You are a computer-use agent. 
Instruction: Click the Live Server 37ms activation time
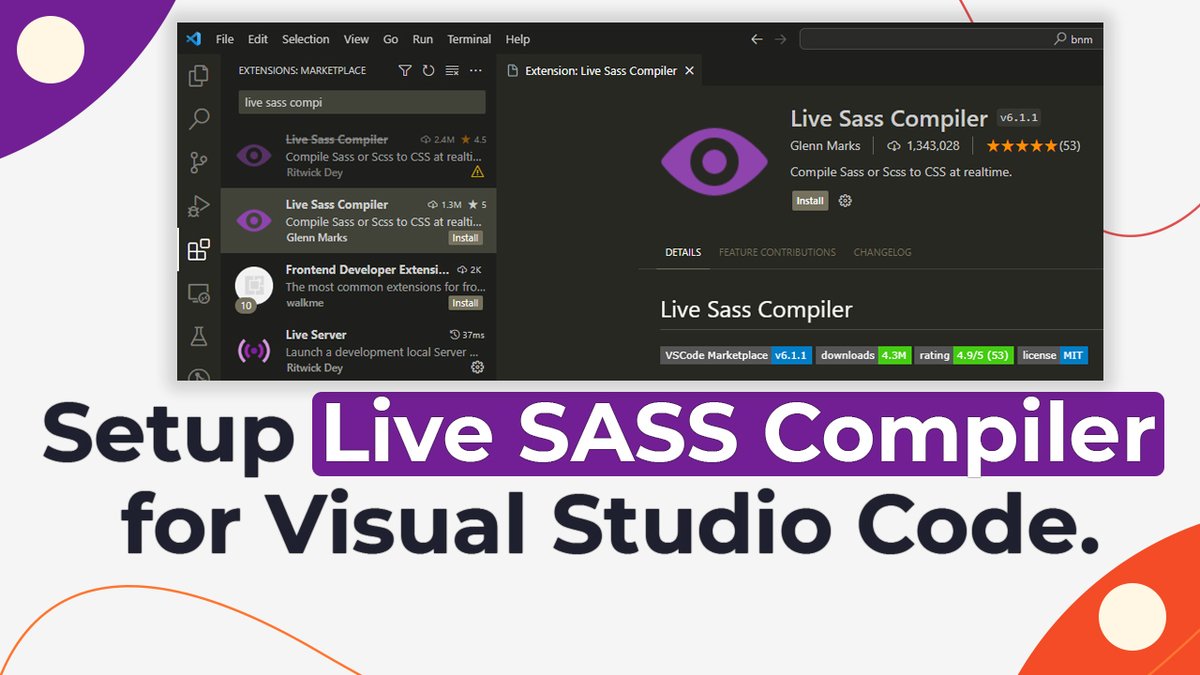tap(467, 335)
